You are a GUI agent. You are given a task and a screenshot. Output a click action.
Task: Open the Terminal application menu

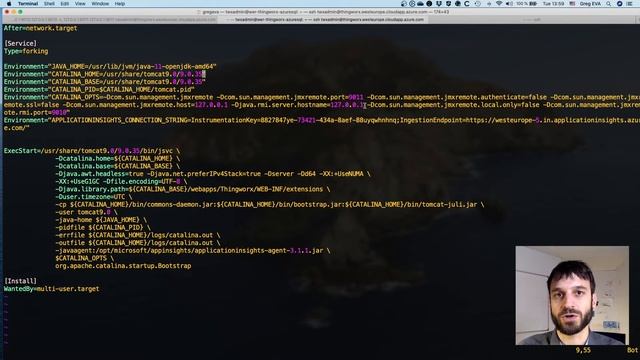28,4
